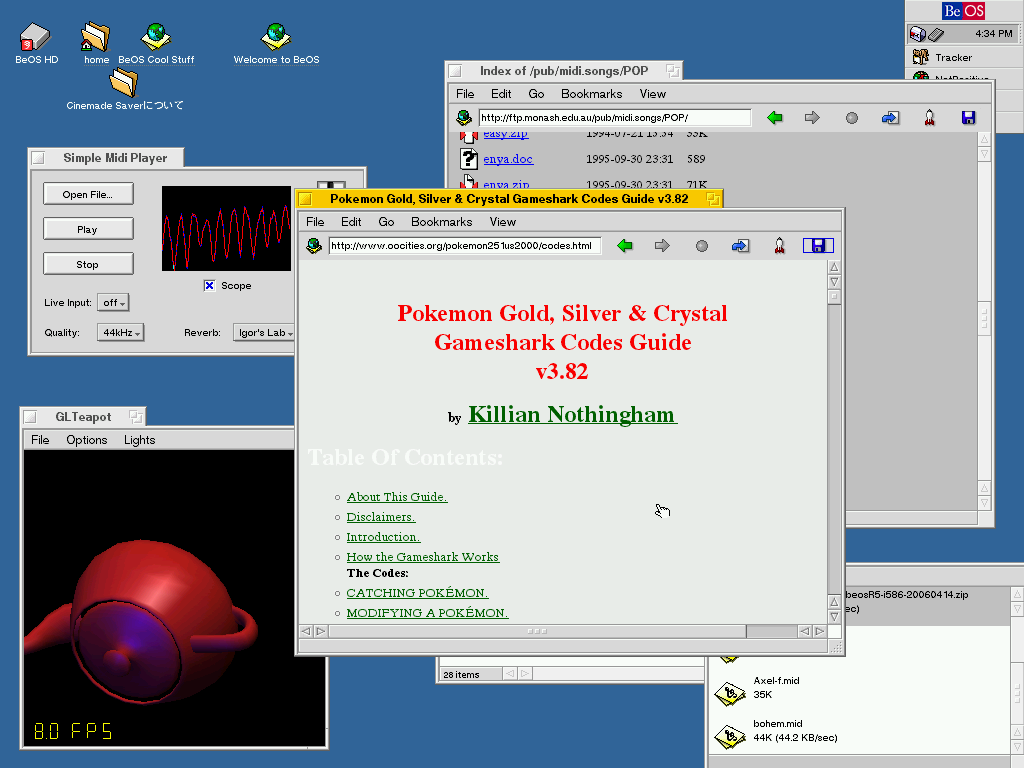
Task: Open the Lights menu in GLTeapot
Action: coord(140,440)
